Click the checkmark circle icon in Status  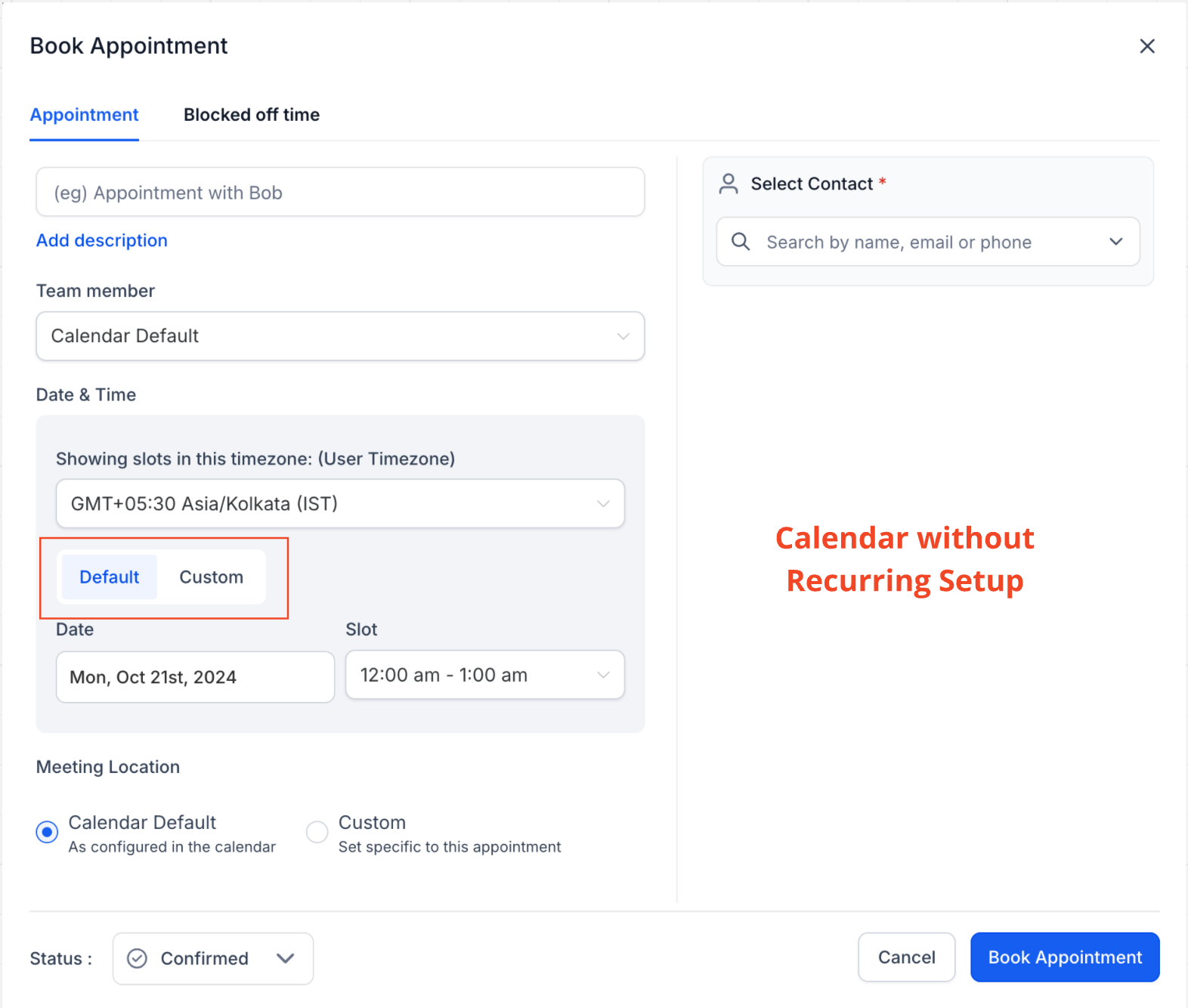pos(137,958)
